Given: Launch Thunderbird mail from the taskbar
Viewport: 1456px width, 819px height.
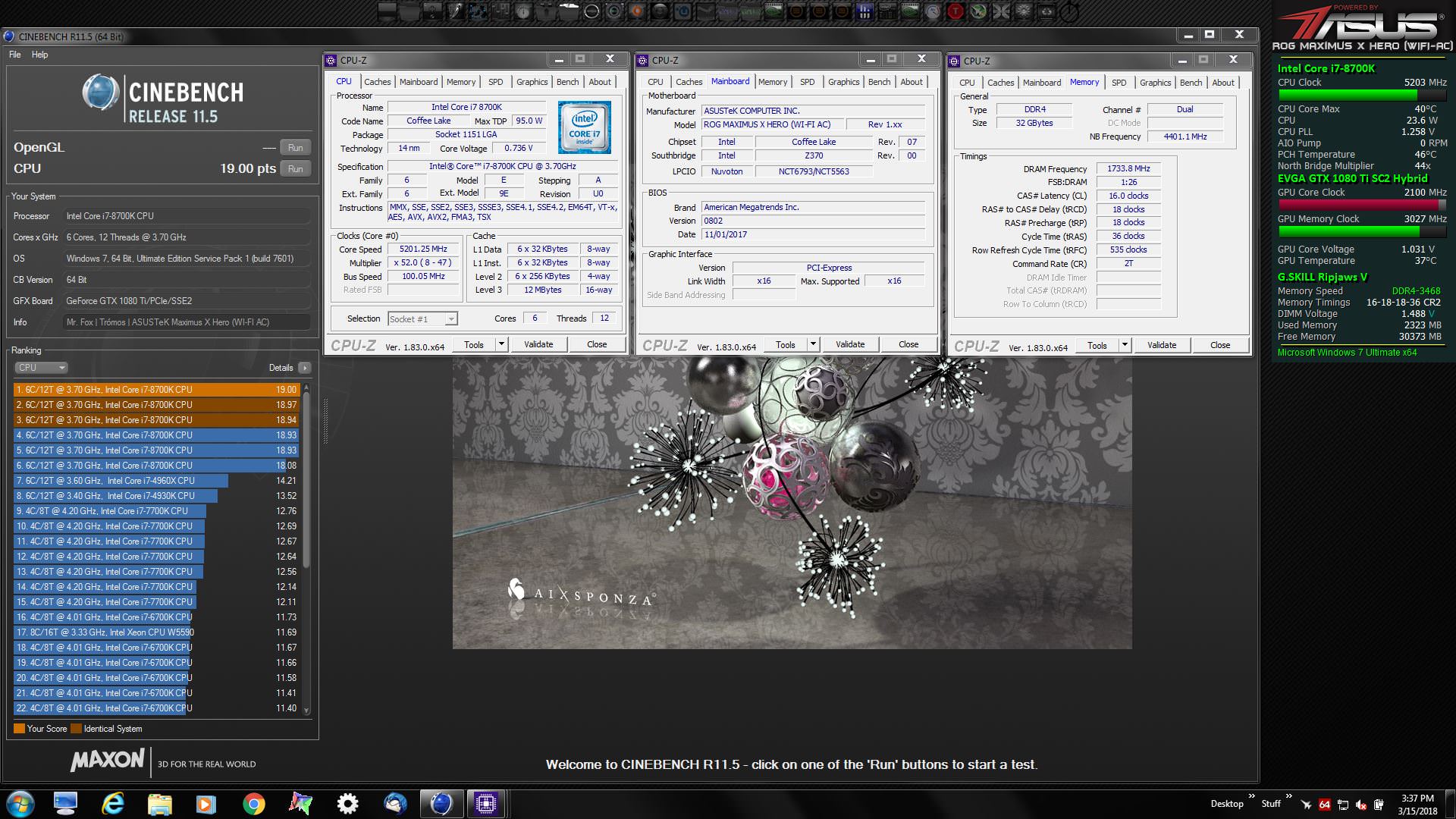Looking at the screenshot, I should 395,804.
